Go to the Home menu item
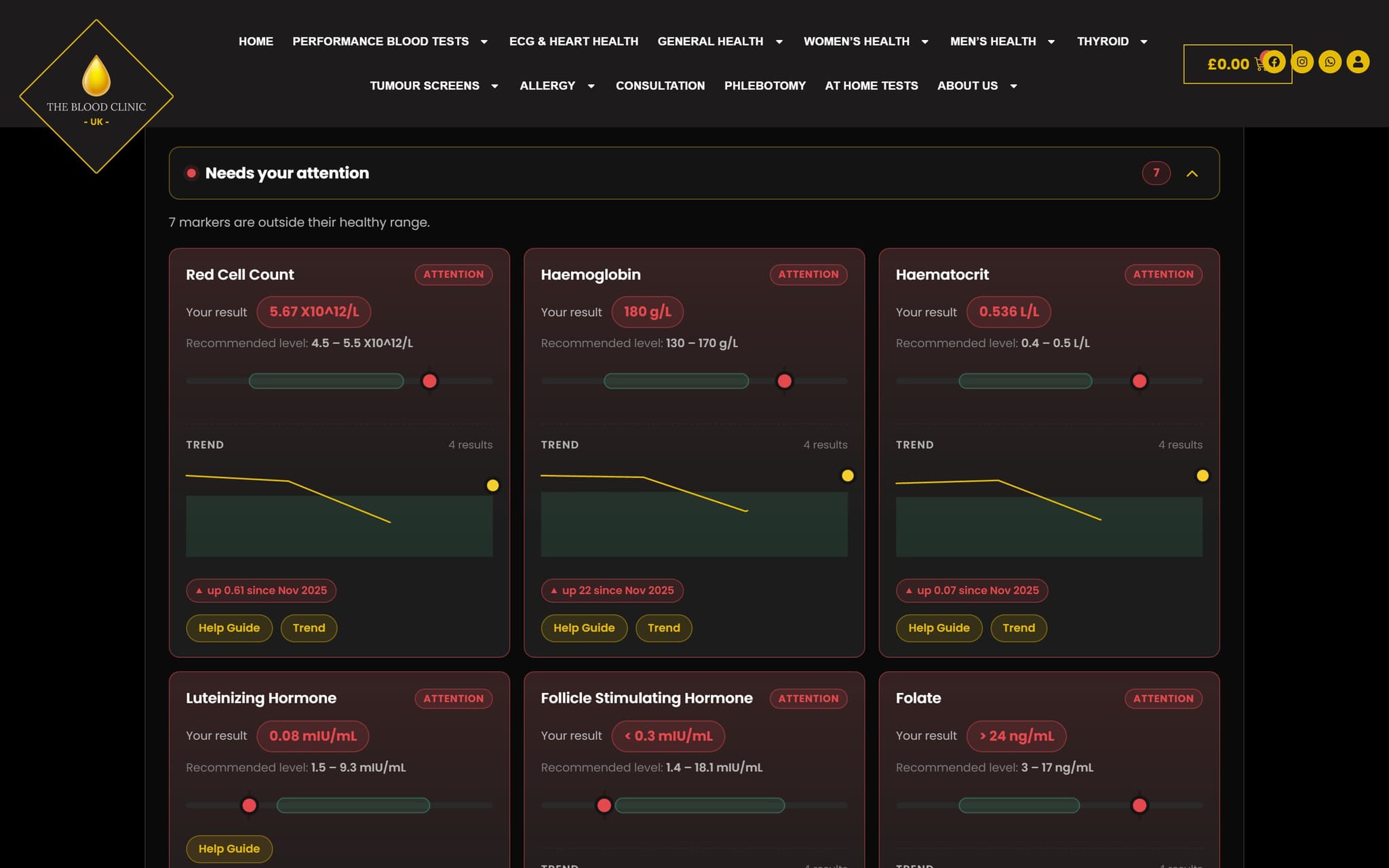This screenshot has height=868, width=1389. (x=256, y=41)
